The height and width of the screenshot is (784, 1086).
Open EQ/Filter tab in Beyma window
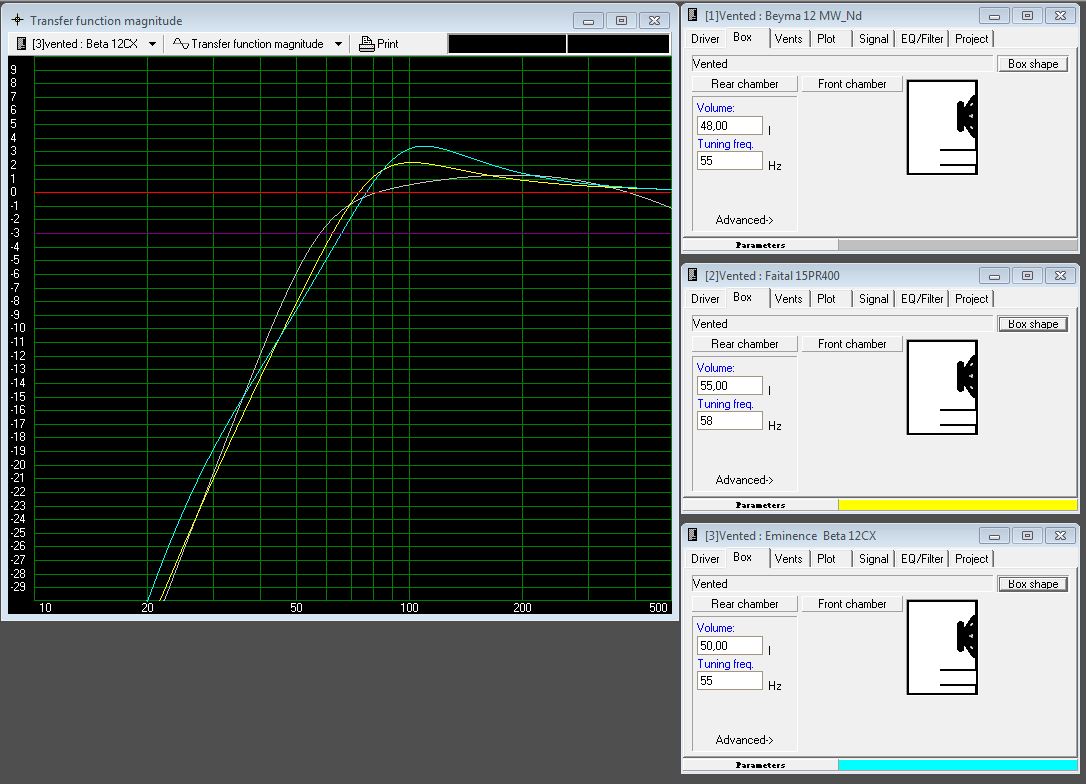coord(922,39)
